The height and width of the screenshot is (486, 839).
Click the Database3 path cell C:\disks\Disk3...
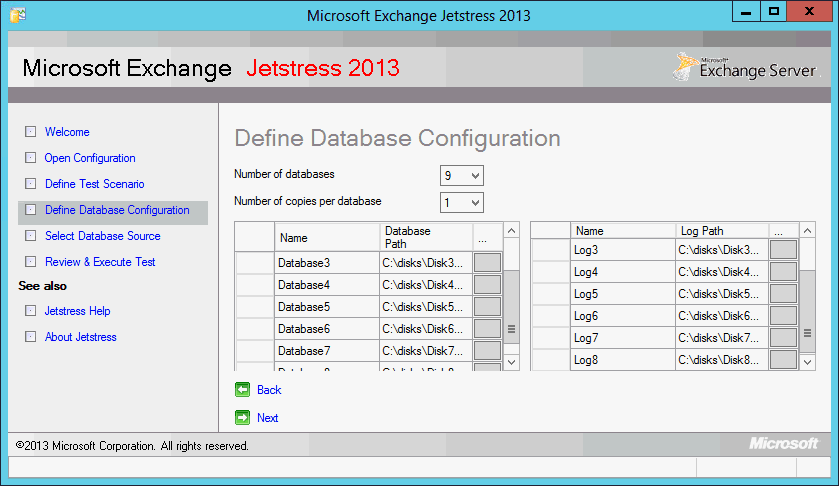coord(426,263)
